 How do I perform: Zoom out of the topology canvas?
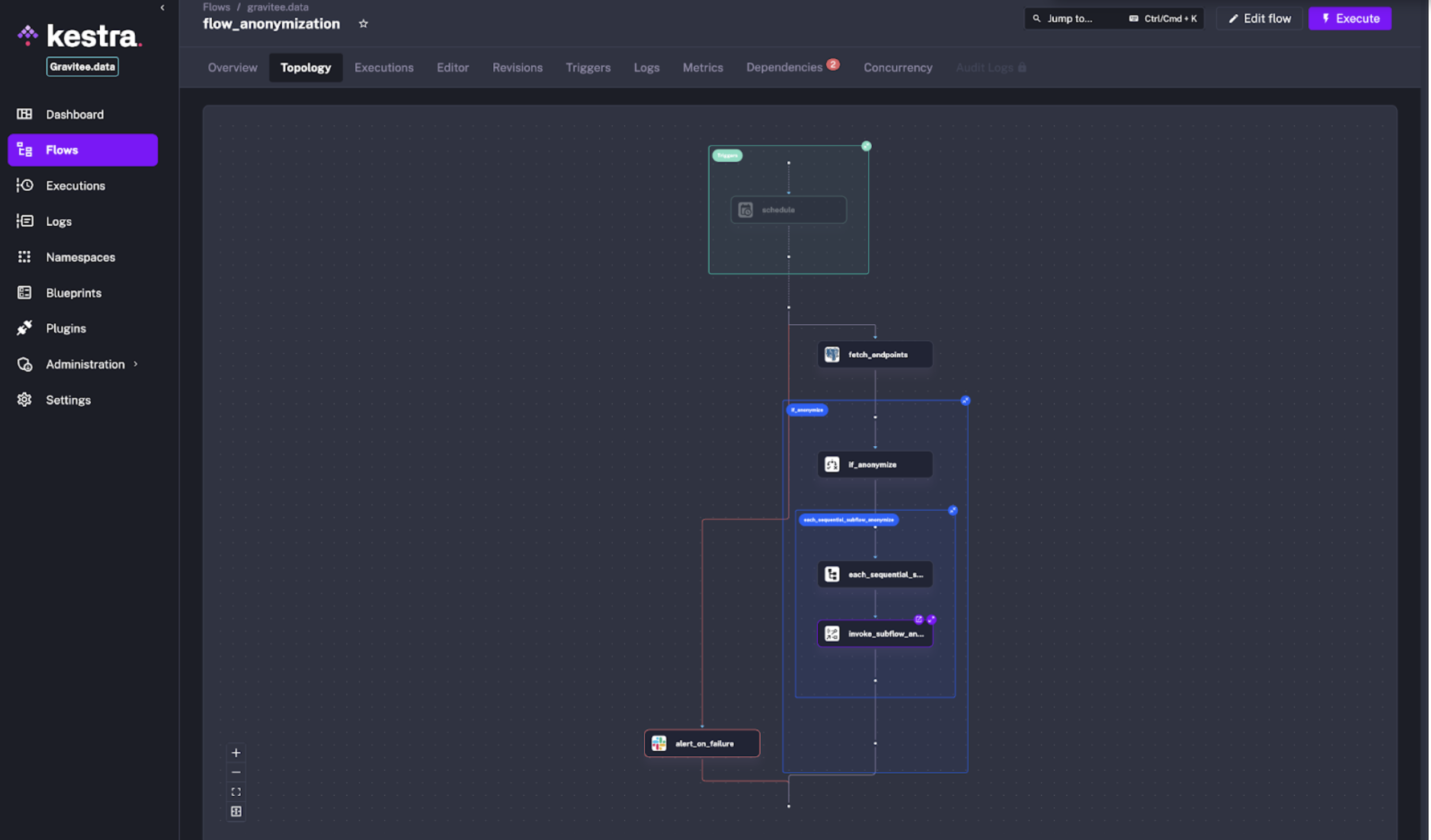click(236, 772)
